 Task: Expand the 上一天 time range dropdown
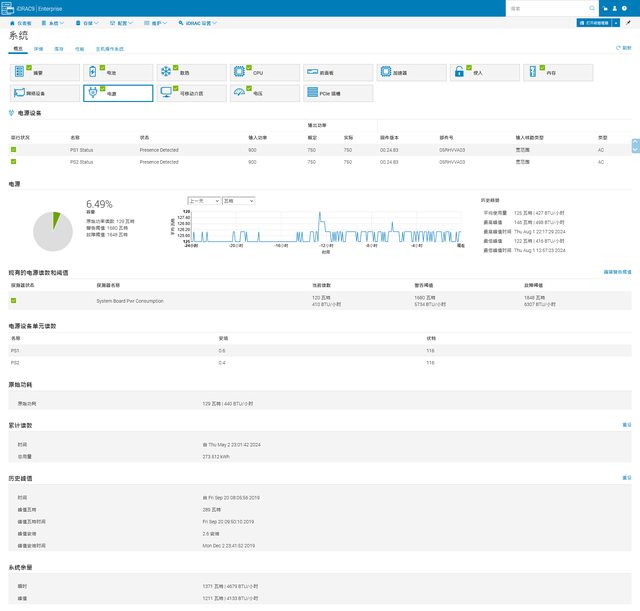click(203, 201)
